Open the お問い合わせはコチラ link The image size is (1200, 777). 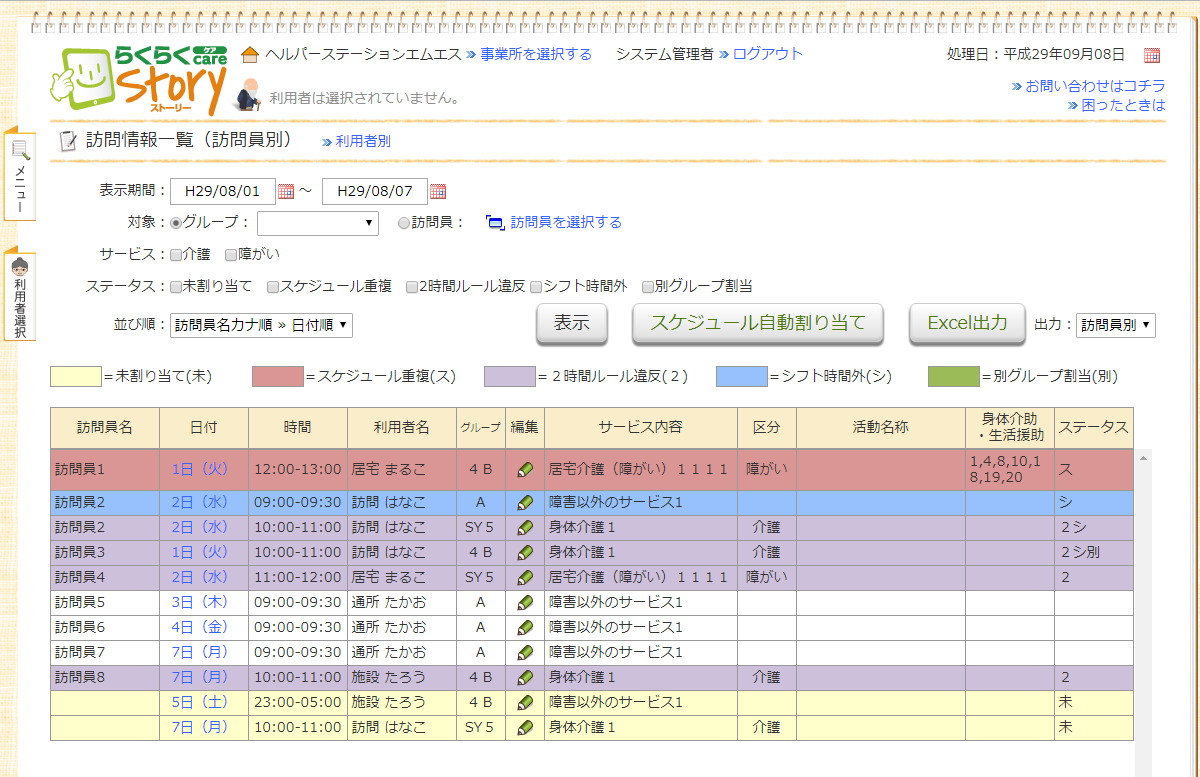point(1095,86)
